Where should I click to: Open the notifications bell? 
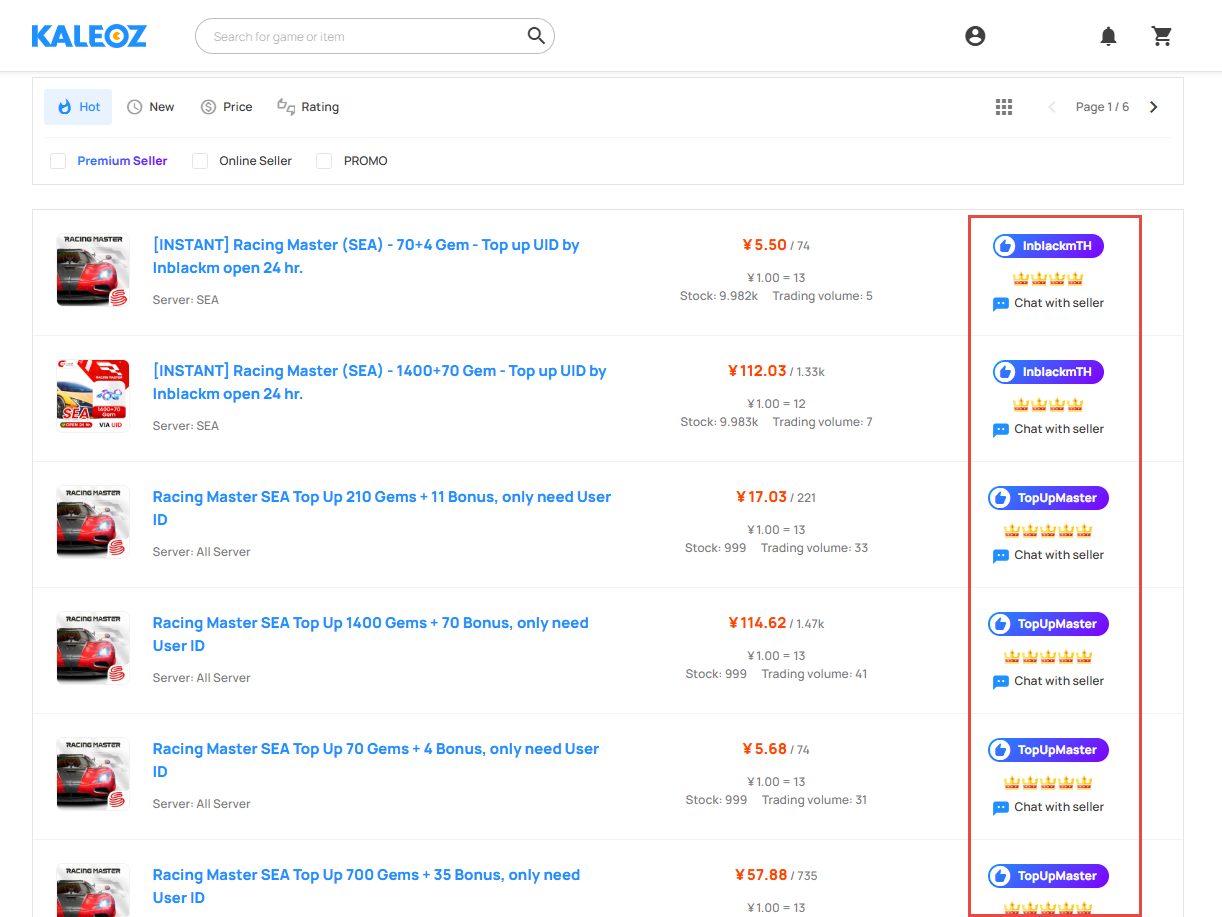[1108, 36]
